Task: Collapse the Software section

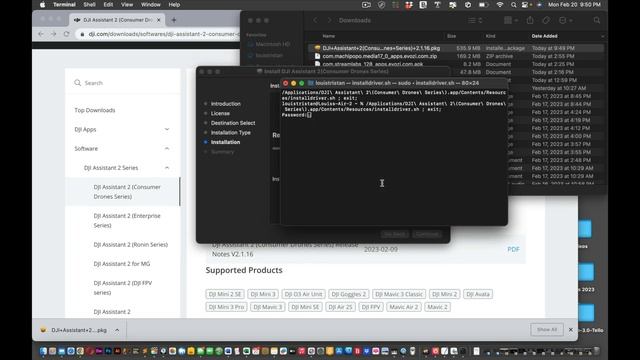Action: click(x=122, y=149)
